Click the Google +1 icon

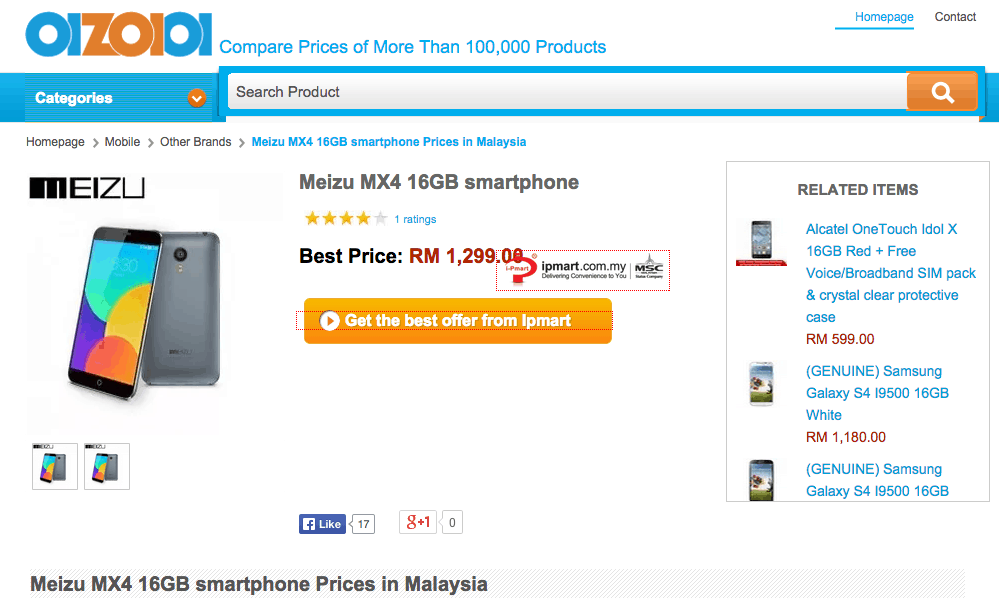tap(417, 522)
